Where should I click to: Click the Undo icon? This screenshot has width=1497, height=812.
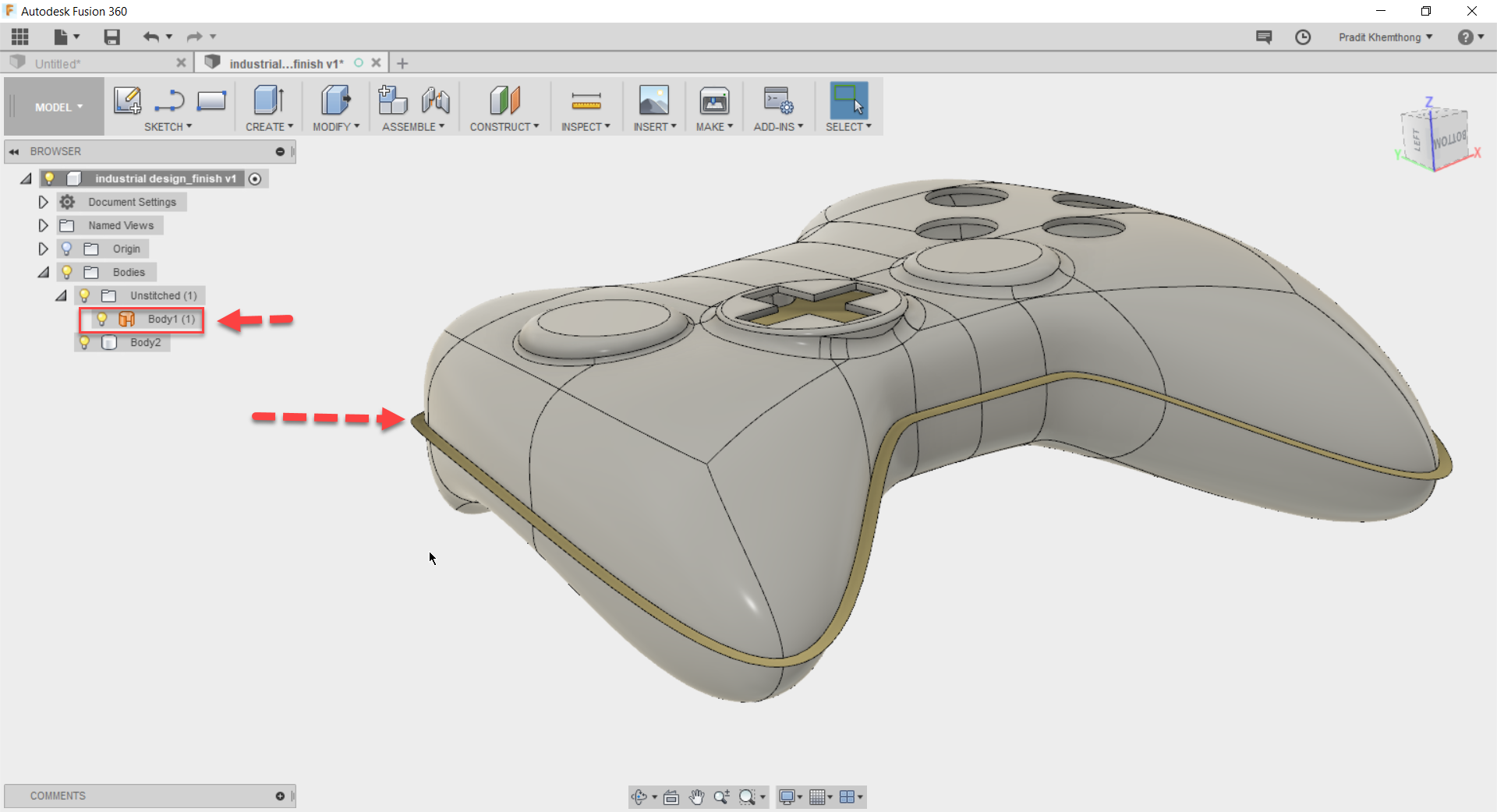pos(151,37)
